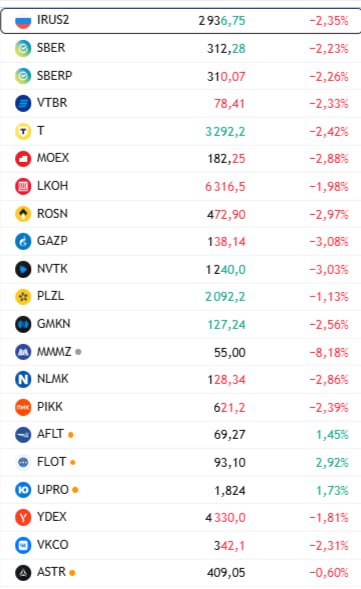This screenshot has width=361, height=589.
Task: Click the ASTR black logo icon
Action: (23, 573)
